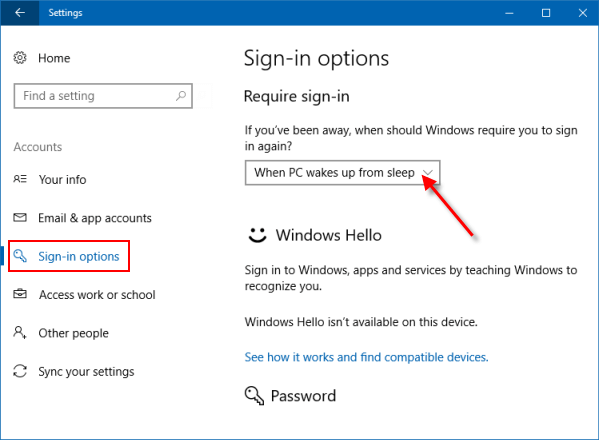Open the Your info section
The width and height of the screenshot is (599, 440).
[62, 180]
